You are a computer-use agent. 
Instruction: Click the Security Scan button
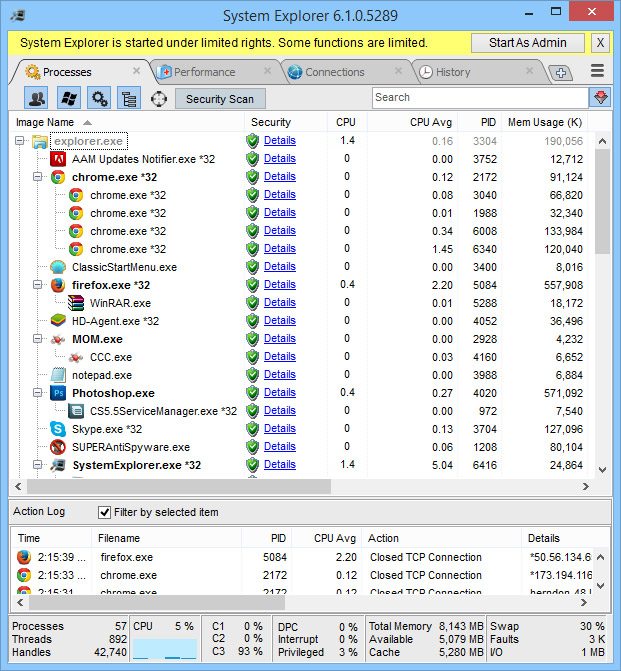pos(220,99)
